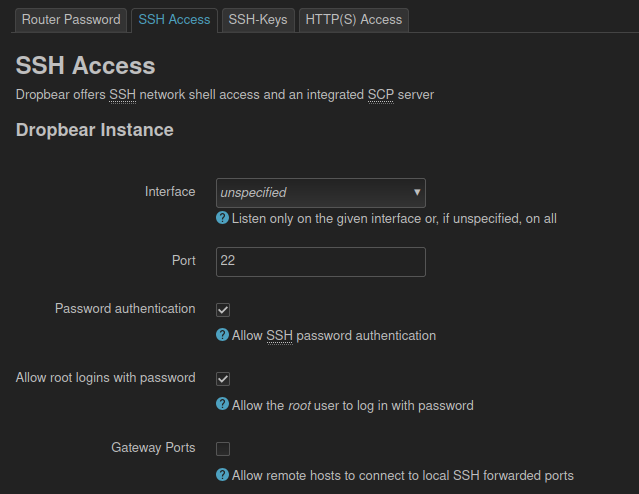This screenshot has height=494, width=639.
Task: Switch to the Router Password tab
Action: pos(71,20)
